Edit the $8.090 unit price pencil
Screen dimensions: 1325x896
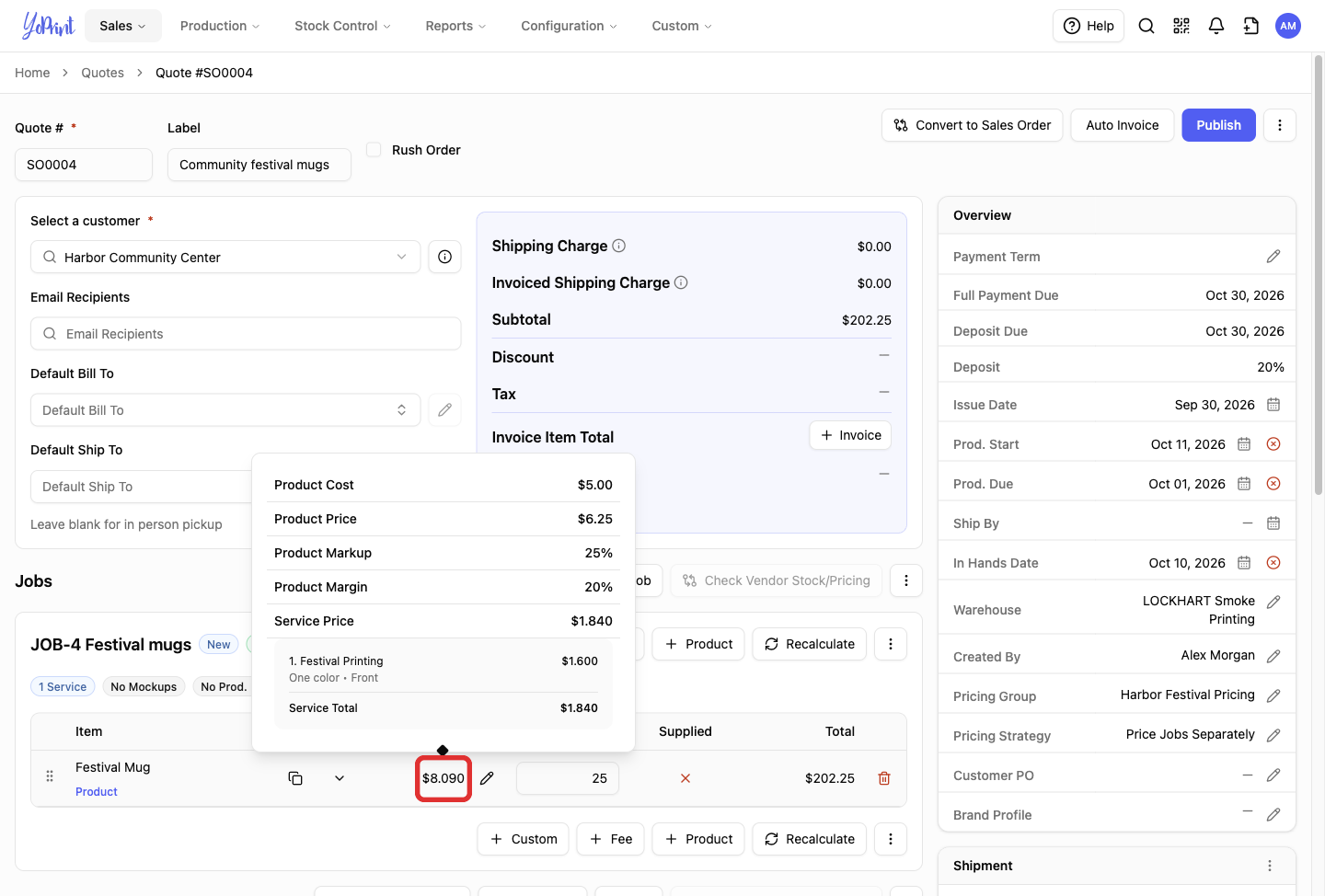click(x=487, y=778)
